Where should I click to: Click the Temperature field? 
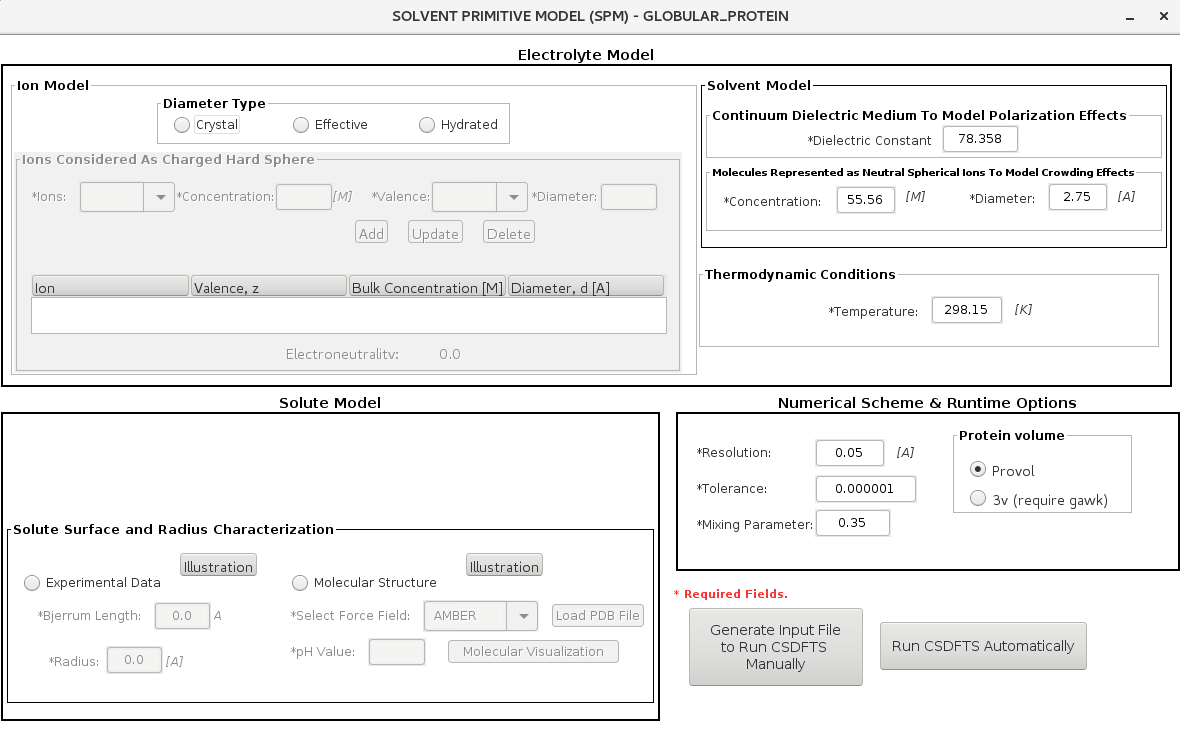click(x=966, y=310)
